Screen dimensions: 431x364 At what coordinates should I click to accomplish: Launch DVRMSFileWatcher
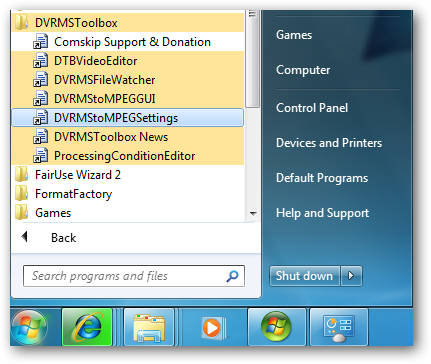coord(105,80)
